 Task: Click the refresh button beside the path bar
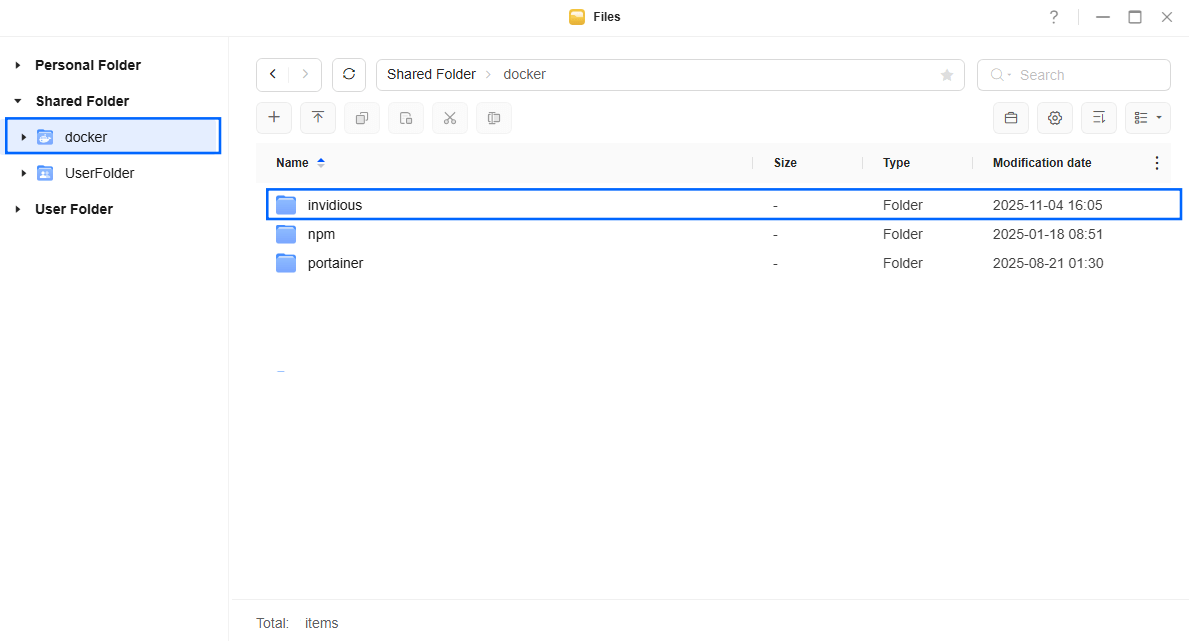(349, 75)
